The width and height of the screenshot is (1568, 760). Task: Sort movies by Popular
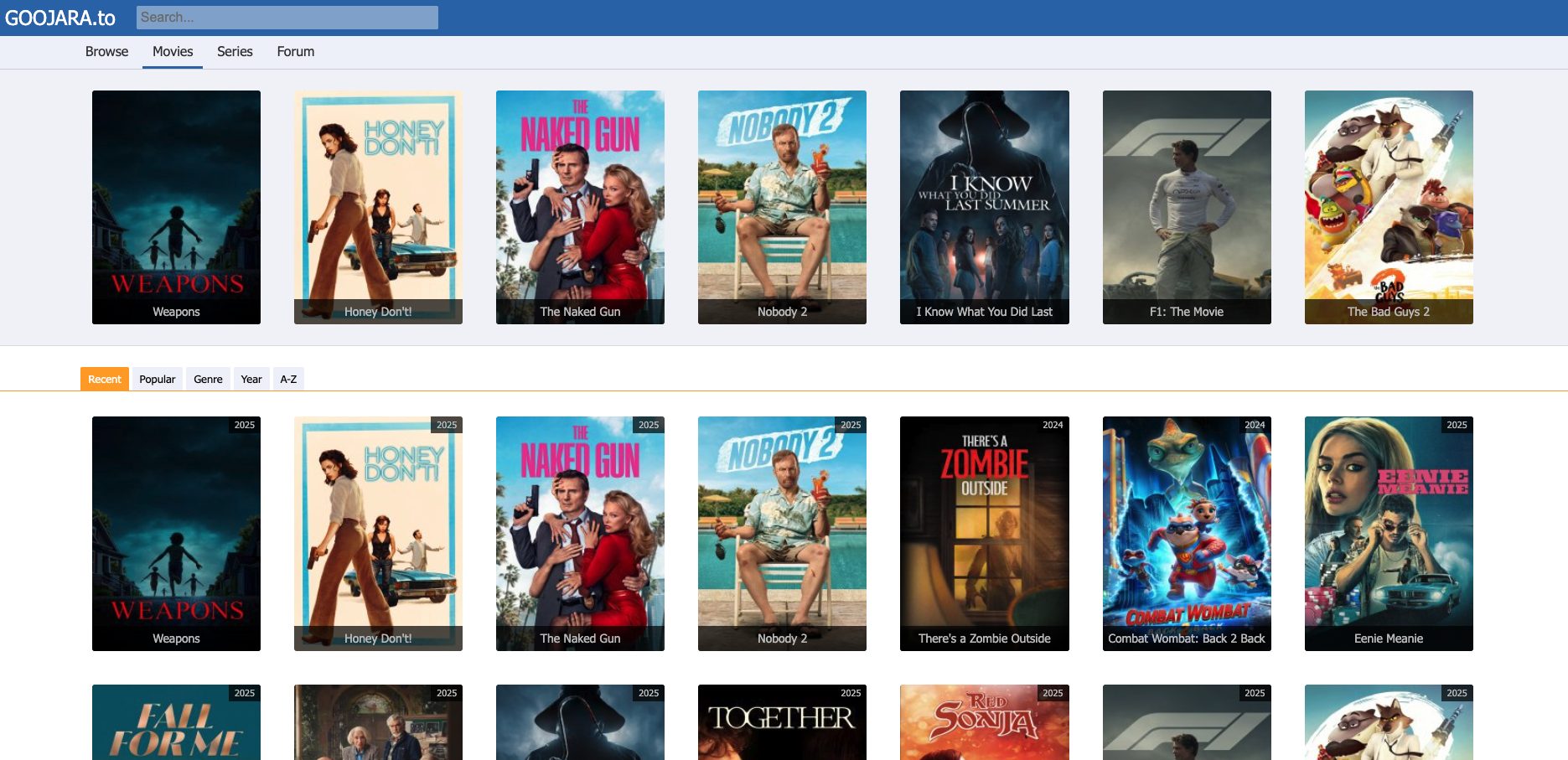(x=157, y=379)
